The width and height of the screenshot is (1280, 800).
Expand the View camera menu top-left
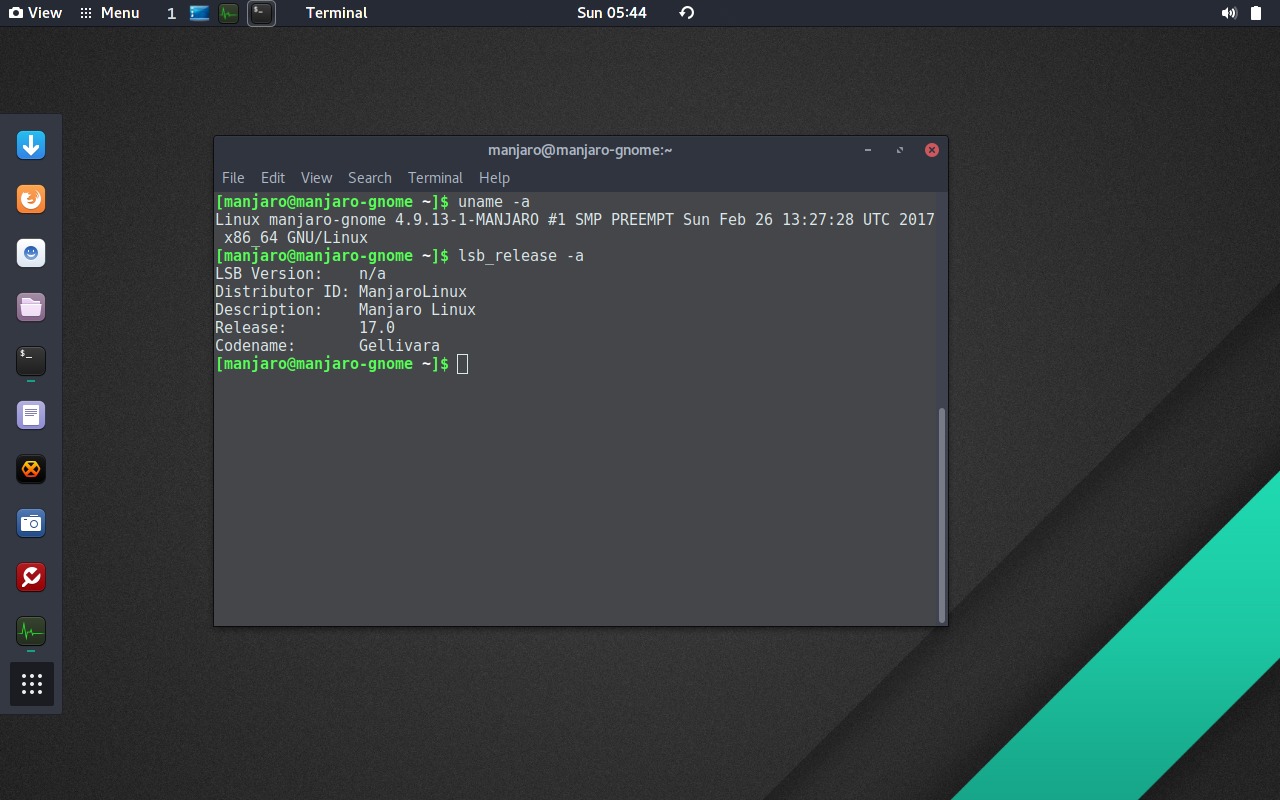point(35,13)
